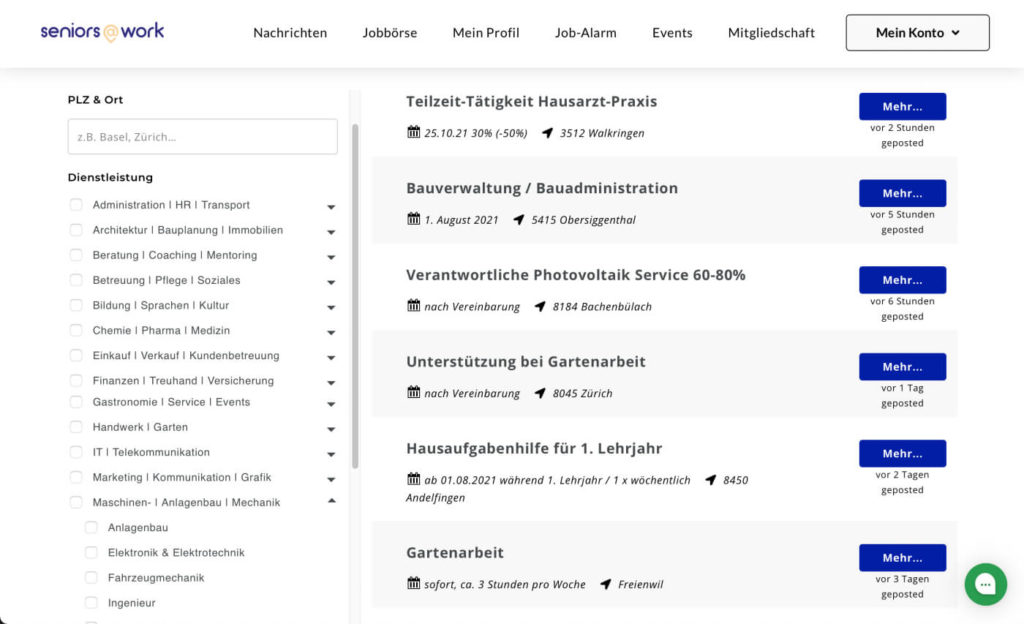Click calendar icon on Bauverwaltung listing
Image resolution: width=1024 pixels, height=624 pixels.
(413, 219)
